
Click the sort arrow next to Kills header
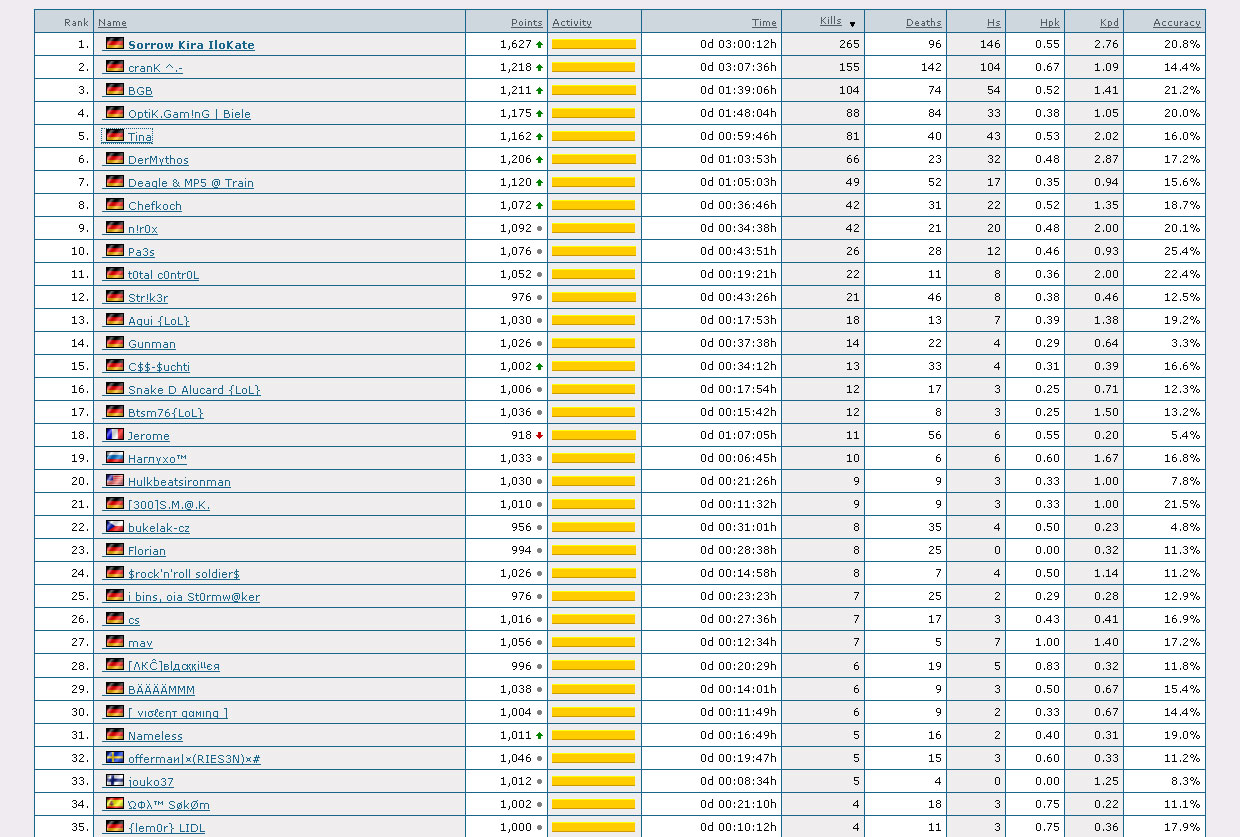pos(852,23)
